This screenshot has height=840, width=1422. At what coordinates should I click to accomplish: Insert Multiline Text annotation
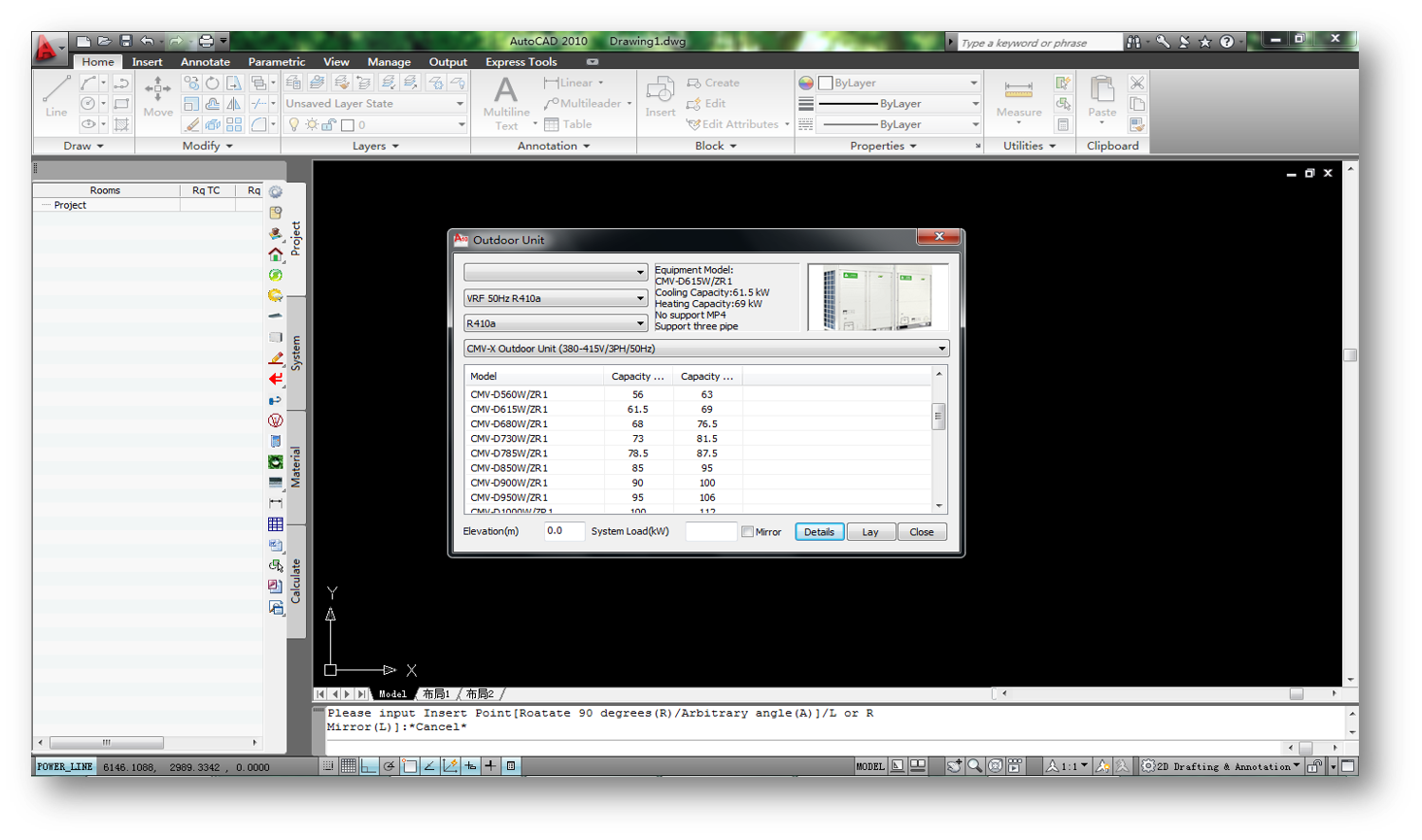[x=506, y=103]
